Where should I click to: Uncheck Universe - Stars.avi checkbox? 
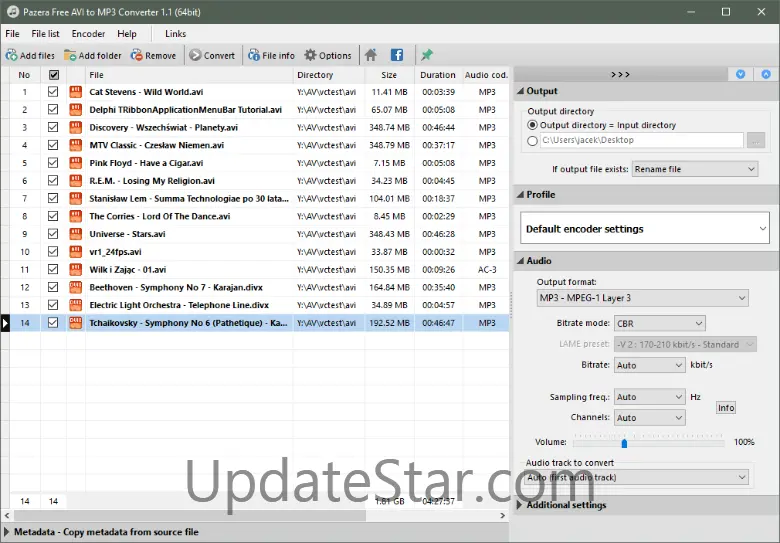click(53, 234)
